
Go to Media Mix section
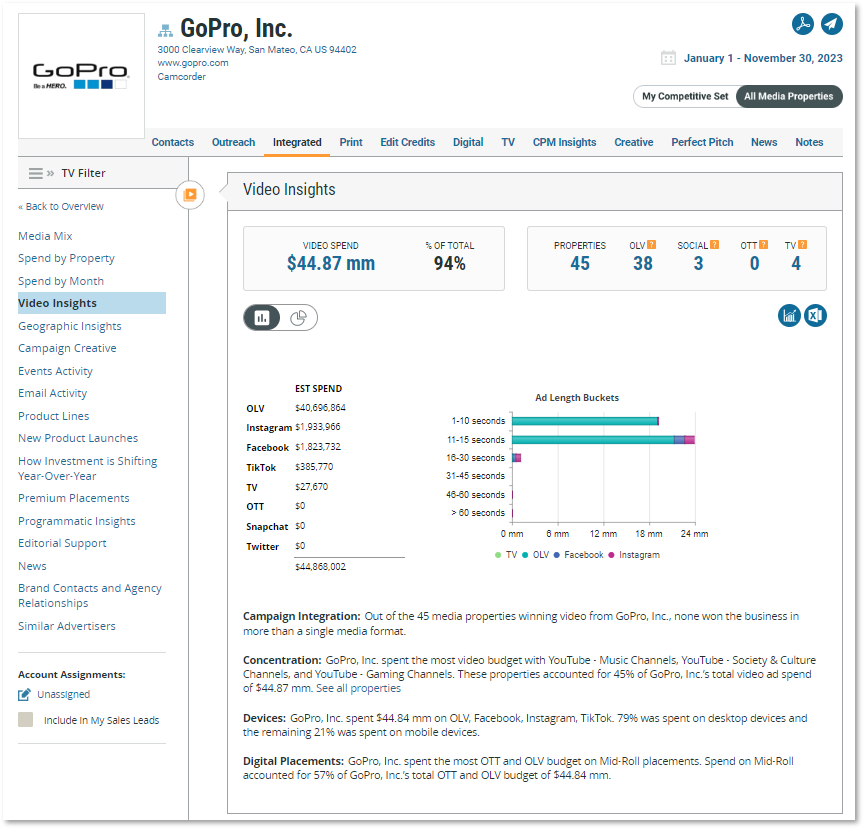[x=45, y=236]
